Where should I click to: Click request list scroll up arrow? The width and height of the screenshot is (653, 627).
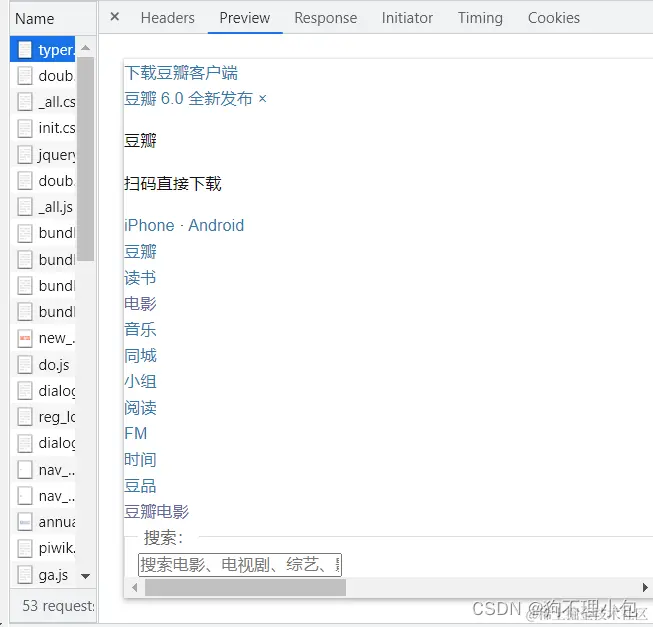[85, 48]
